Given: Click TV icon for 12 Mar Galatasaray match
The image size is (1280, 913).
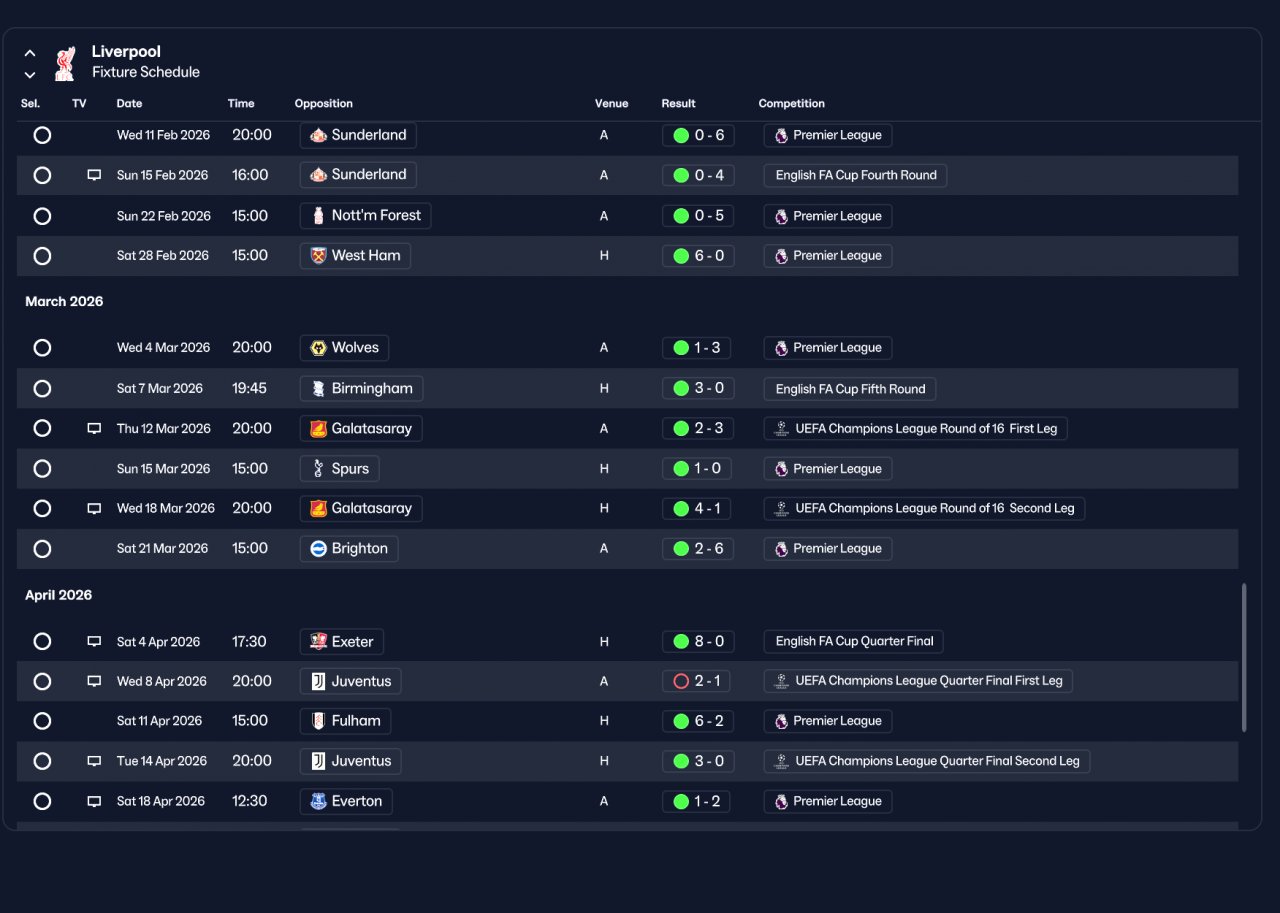Looking at the screenshot, I should pyautogui.click(x=94, y=428).
